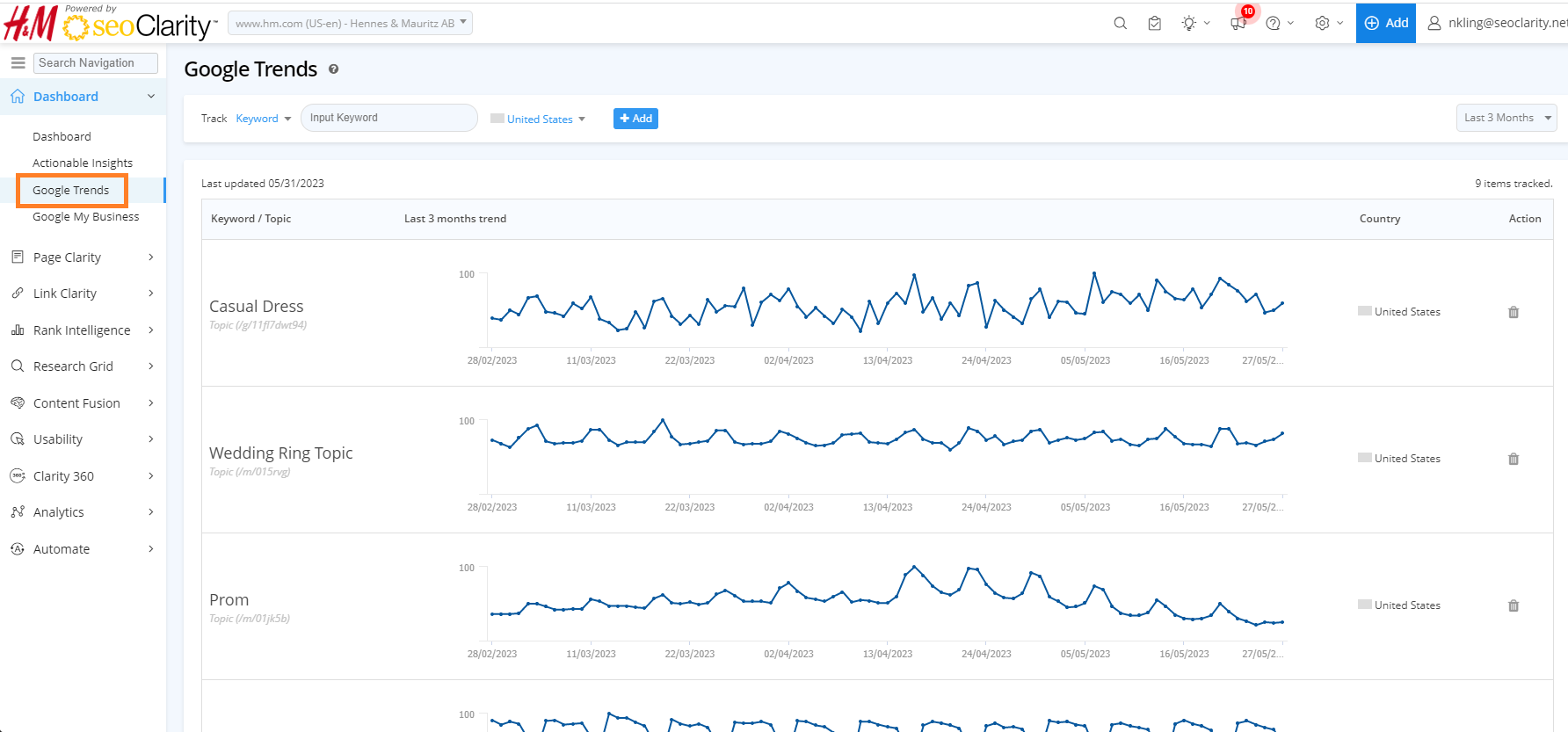Click the help question mark icon in header
1568x732 pixels.
[x=1273, y=24]
